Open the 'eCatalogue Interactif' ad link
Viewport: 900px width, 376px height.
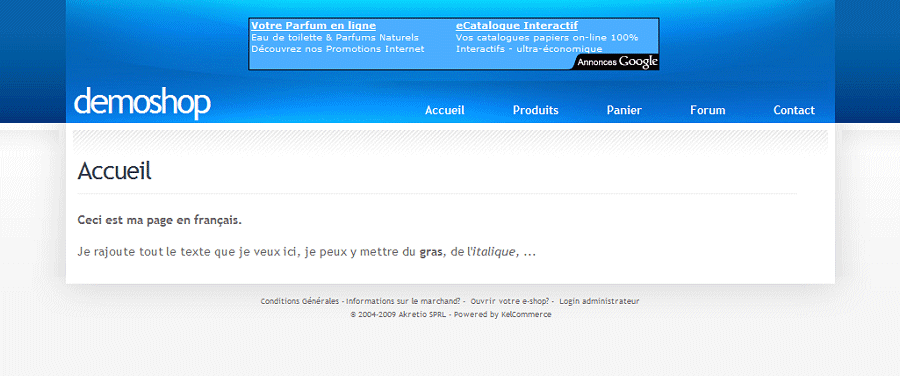point(517,26)
